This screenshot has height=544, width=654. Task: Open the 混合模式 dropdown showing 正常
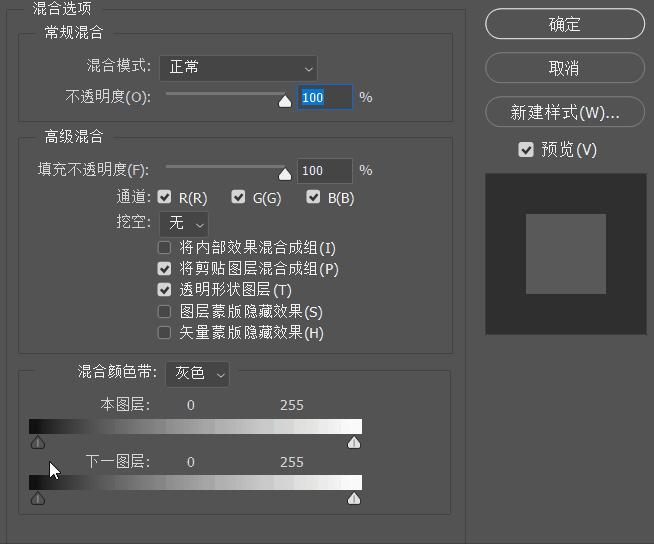click(x=238, y=68)
